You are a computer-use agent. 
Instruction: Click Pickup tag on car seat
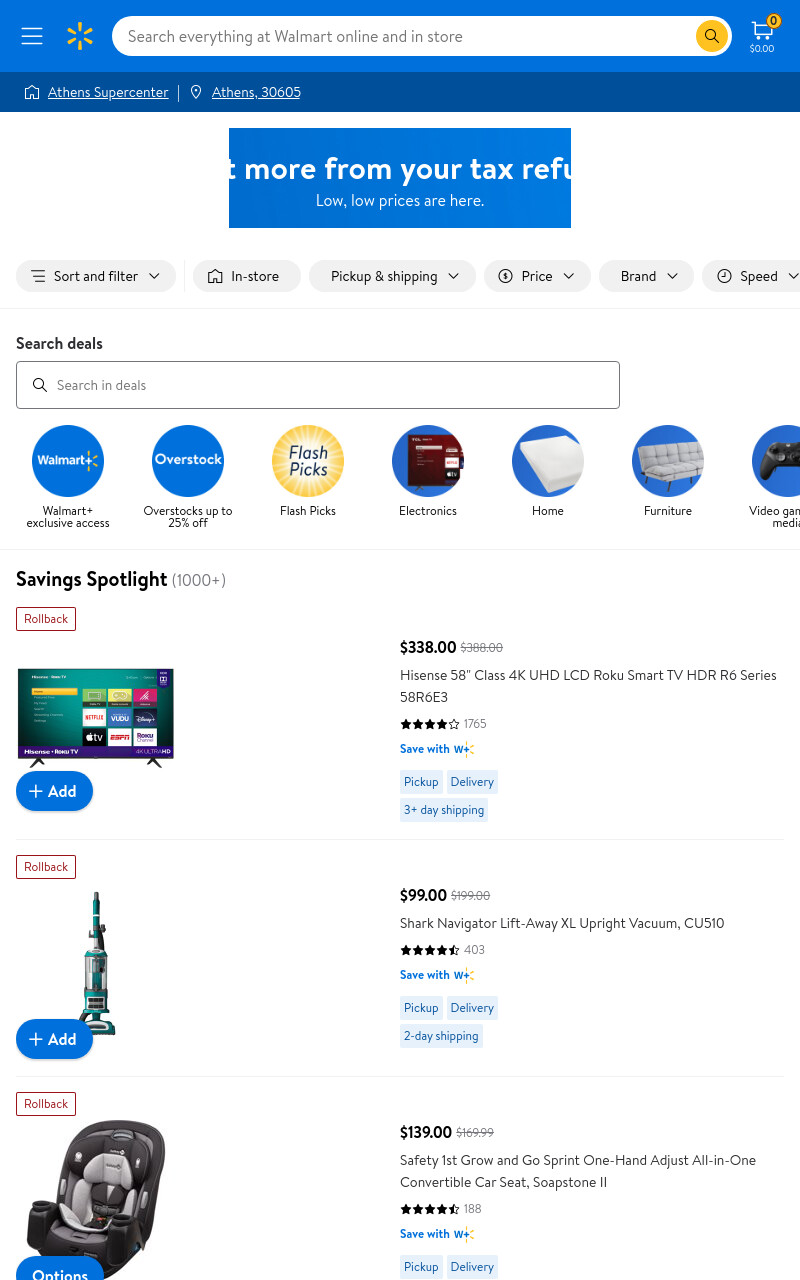coord(421,1267)
